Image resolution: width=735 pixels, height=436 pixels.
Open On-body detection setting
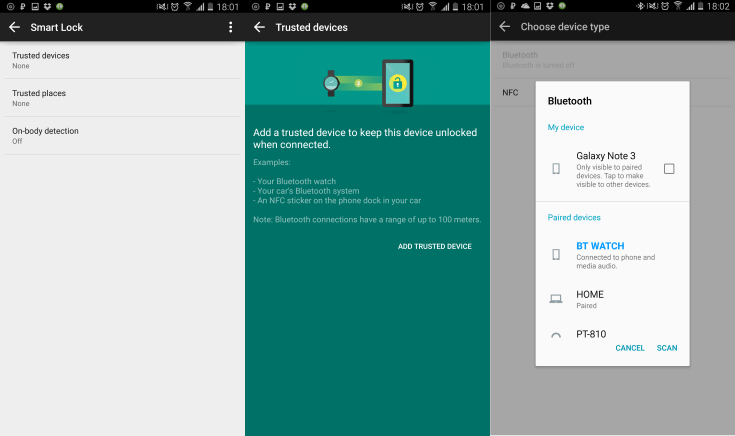122,135
